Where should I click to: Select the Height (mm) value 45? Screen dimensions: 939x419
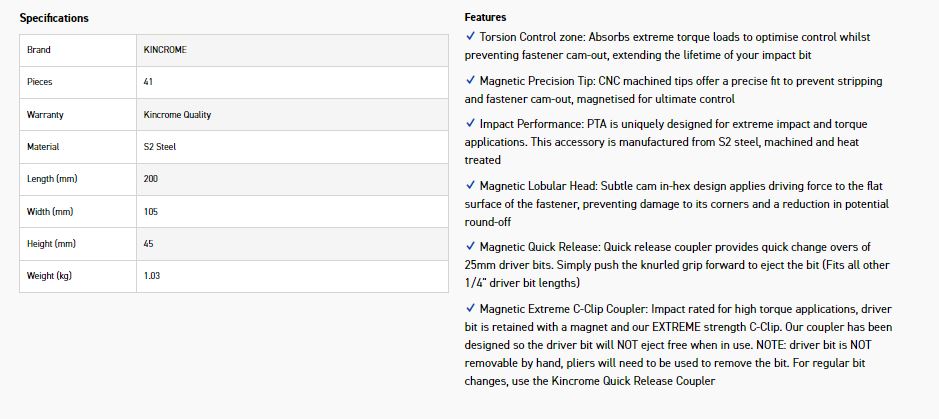click(x=149, y=244)
